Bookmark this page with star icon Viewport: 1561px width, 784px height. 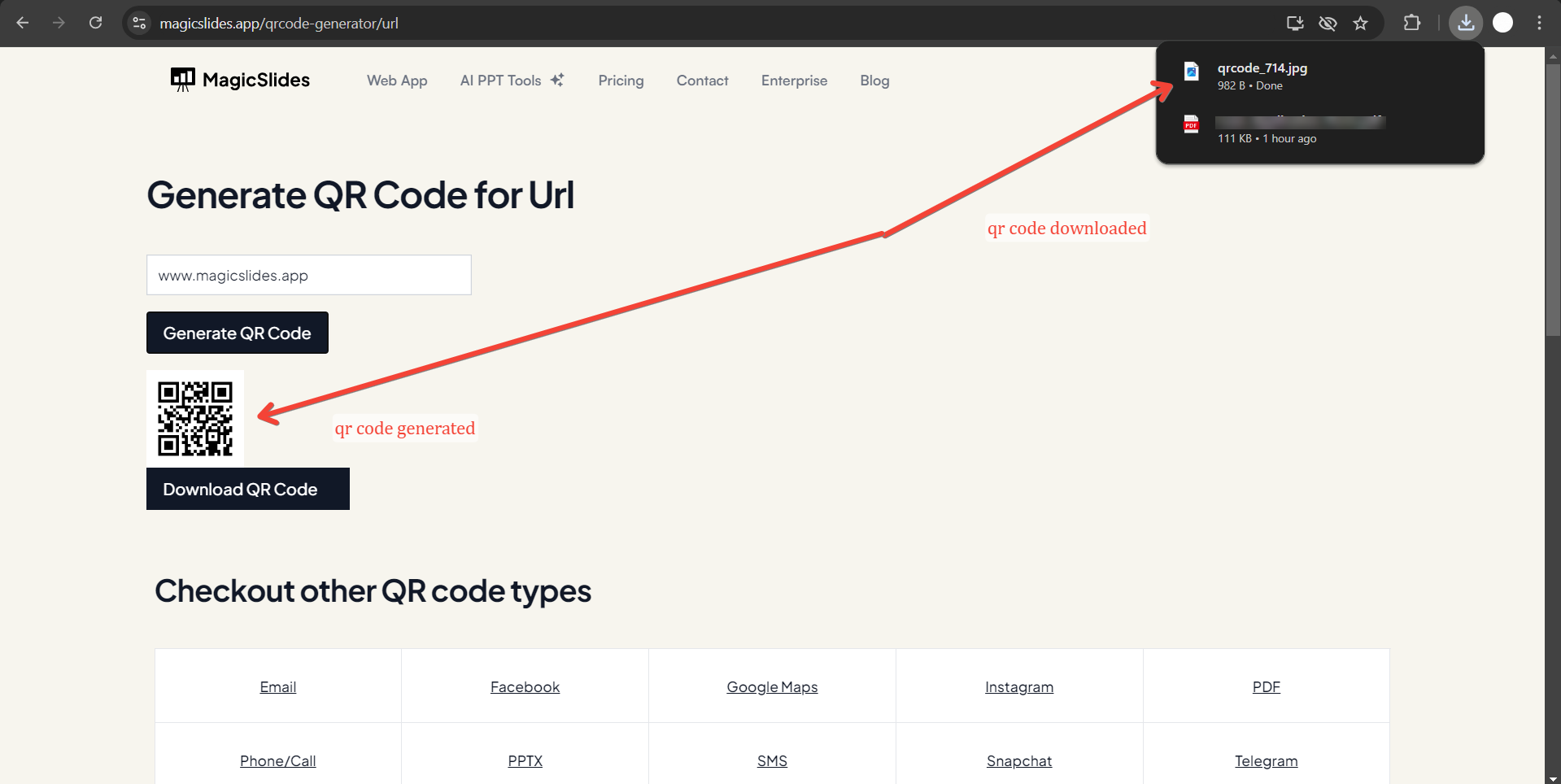tap(1360, 23)
